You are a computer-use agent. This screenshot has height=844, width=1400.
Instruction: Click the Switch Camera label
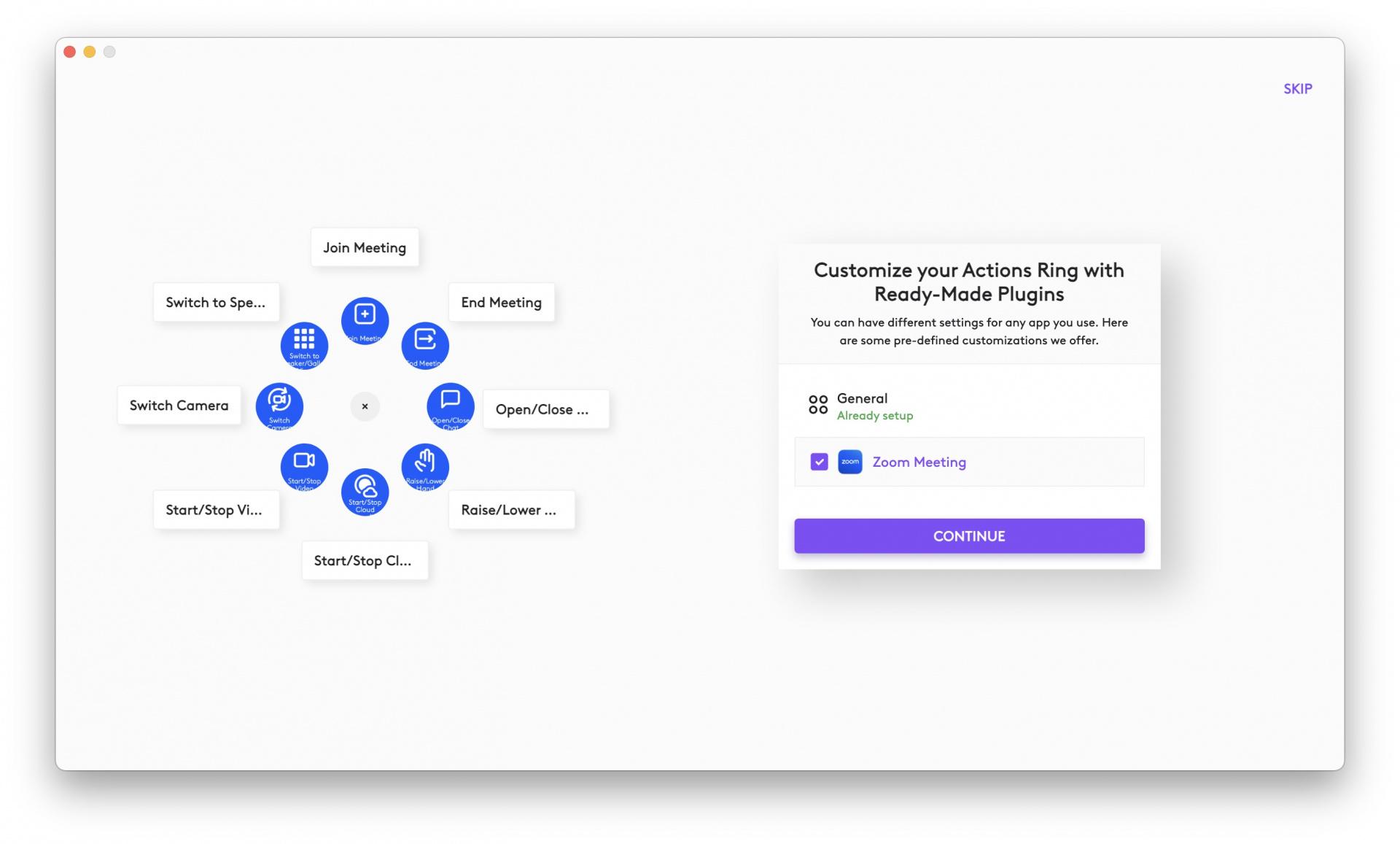[179, 405]
